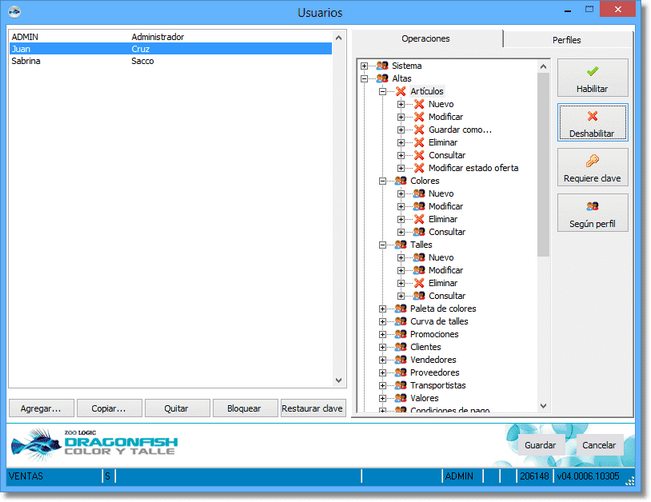Expand the Paleta de colores node
Screen dimensions: 651x502
coord(383,309)
